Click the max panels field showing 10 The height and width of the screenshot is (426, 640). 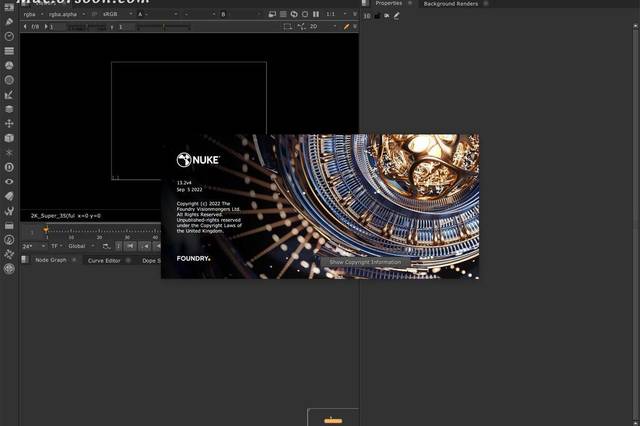(367, 16)
